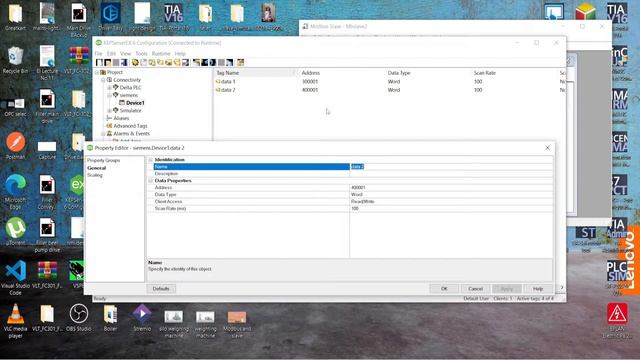Open the Visual Studio Code desktop icon
This screenshot has width=640, height=360.
[x=15, y=278]
